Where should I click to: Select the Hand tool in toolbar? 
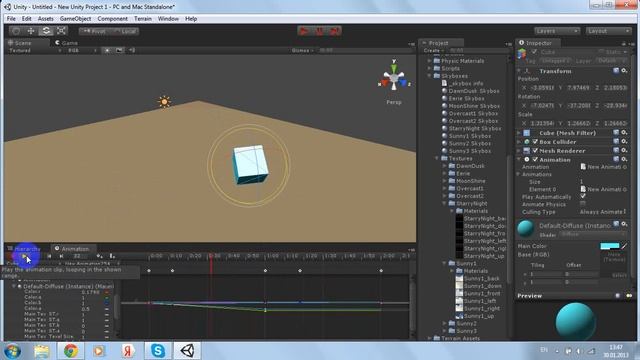[16, 31]
